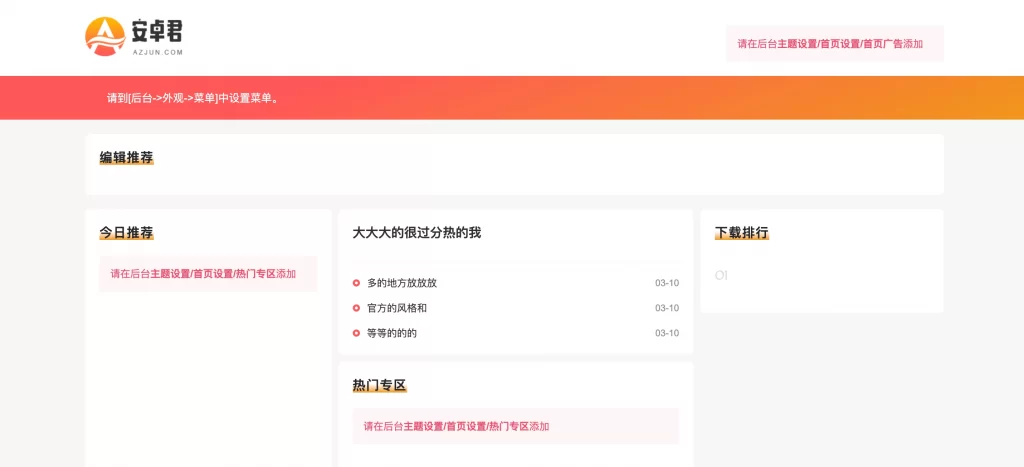Click the menu notice 请到[后台->外观->菜单]中设置菜单。
The image size is (1024, 467).
pyautogui.click(x=193, y=99)
